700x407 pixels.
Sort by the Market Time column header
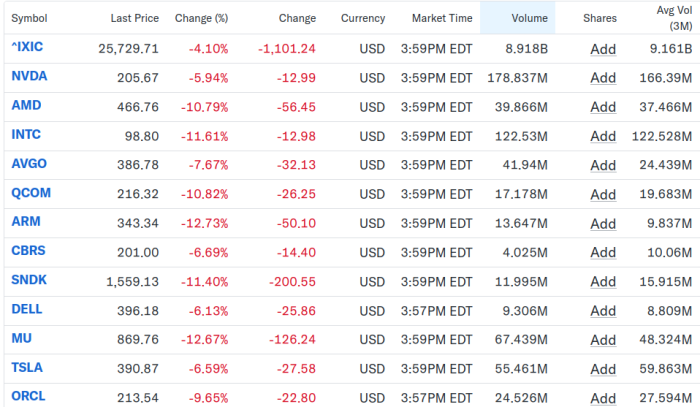(442, 18)
